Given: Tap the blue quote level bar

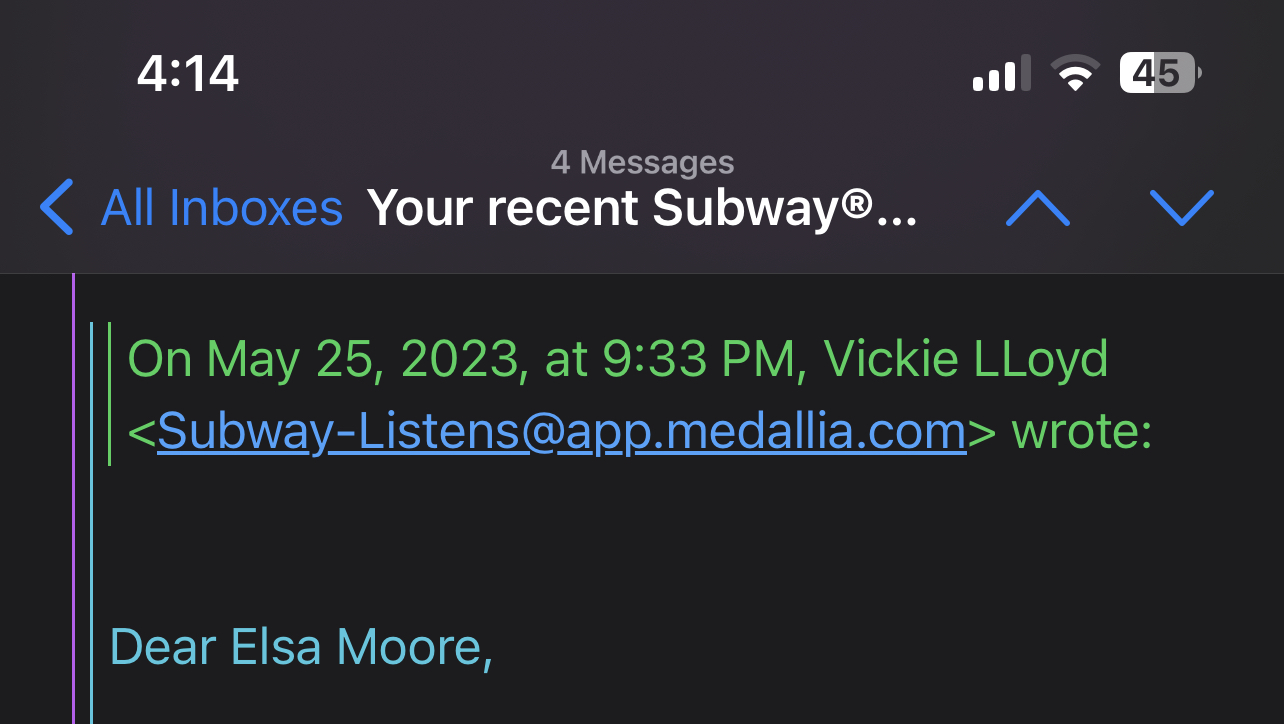Looking at the screenshot, I should [92, 520].
